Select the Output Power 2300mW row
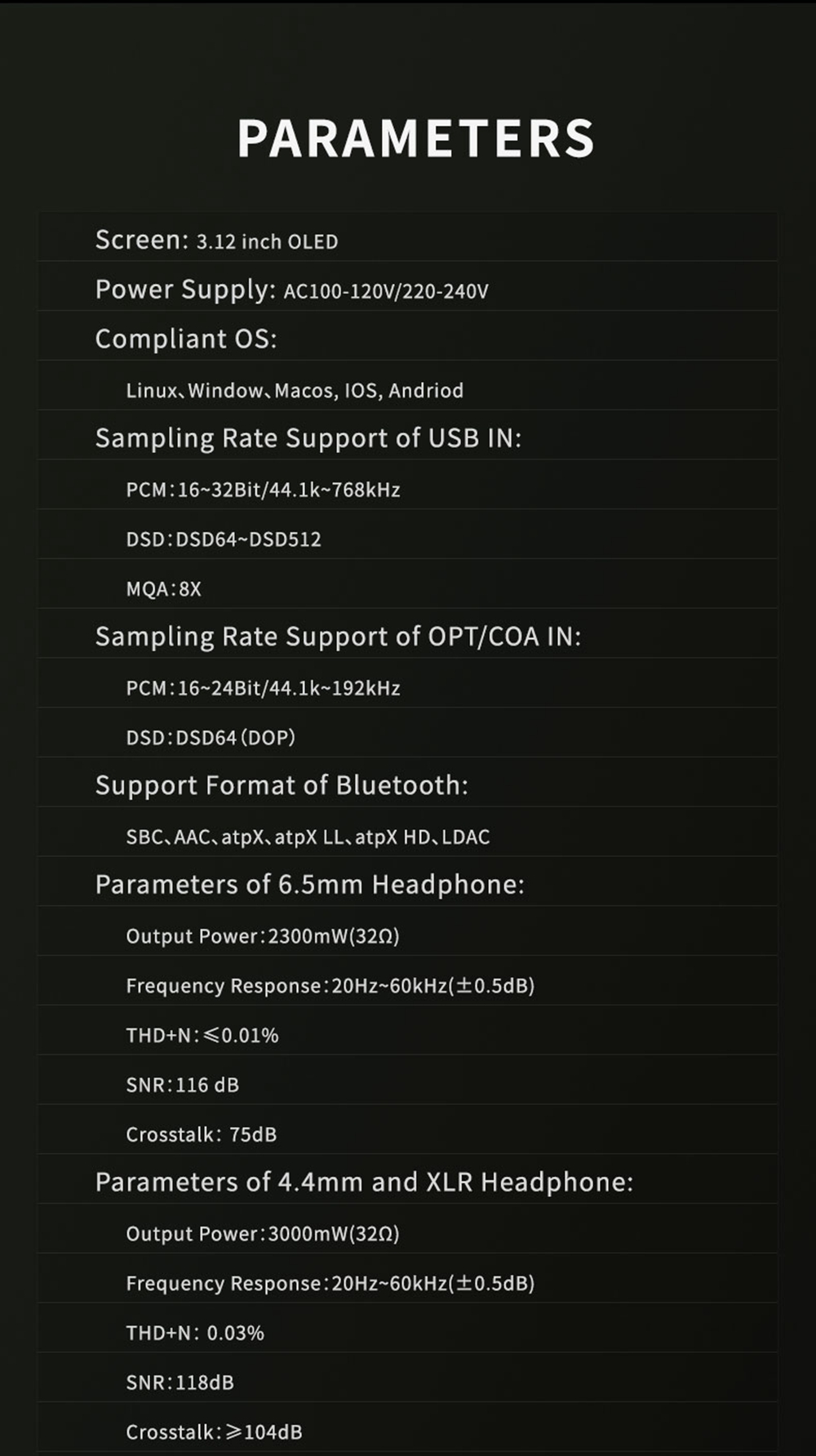816x1456 pixels. click(263, 936)
